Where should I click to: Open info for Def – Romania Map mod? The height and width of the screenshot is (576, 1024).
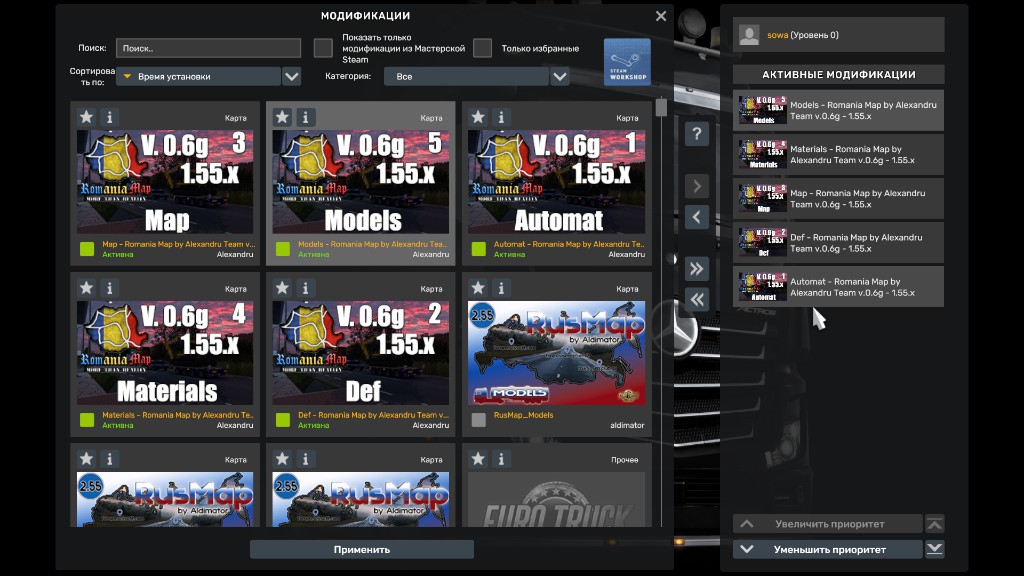coord(306,288)
